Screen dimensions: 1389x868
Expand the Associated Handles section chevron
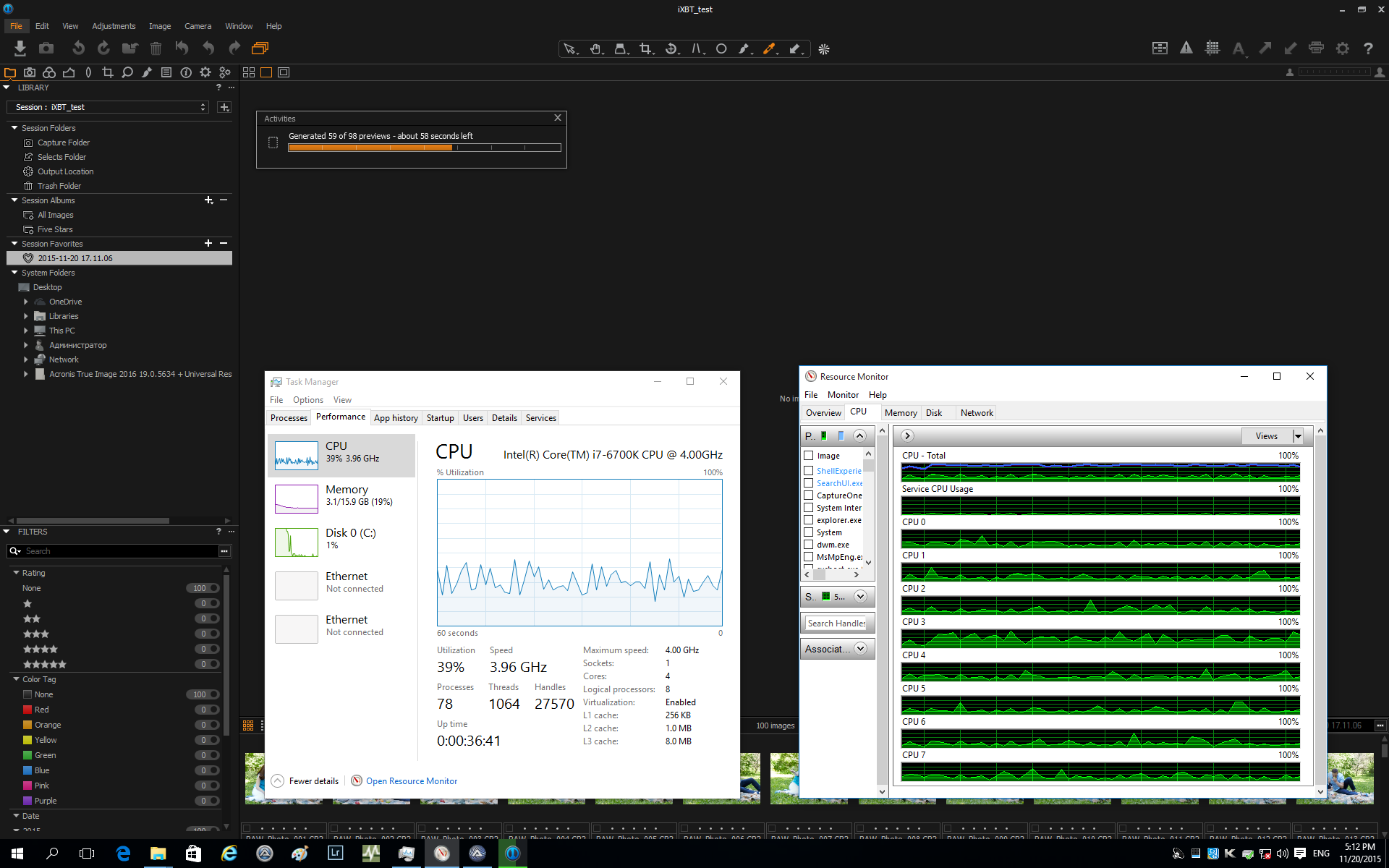860,649
